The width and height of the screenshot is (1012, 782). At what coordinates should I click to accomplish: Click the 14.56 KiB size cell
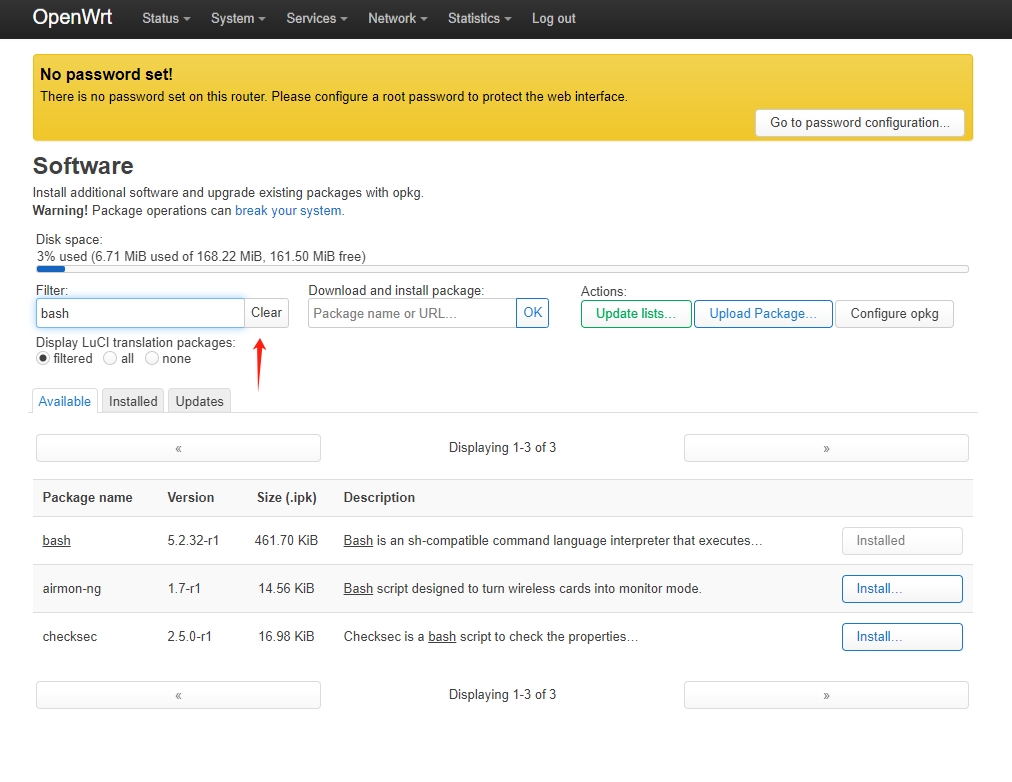[286, 588]
